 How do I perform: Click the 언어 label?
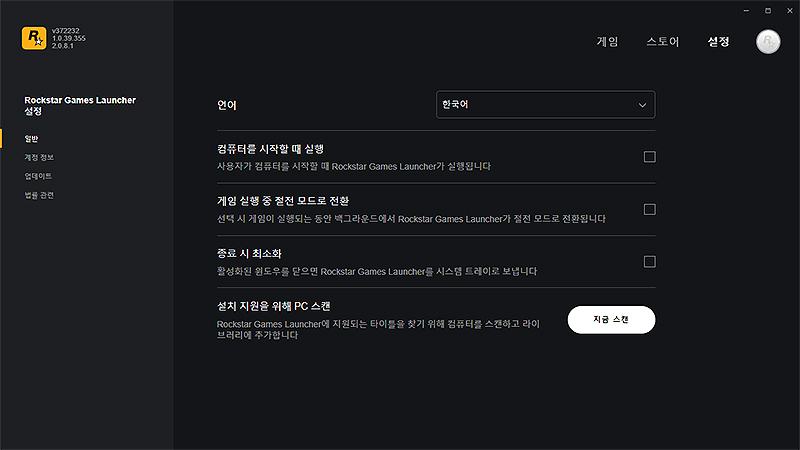(227, 105)
